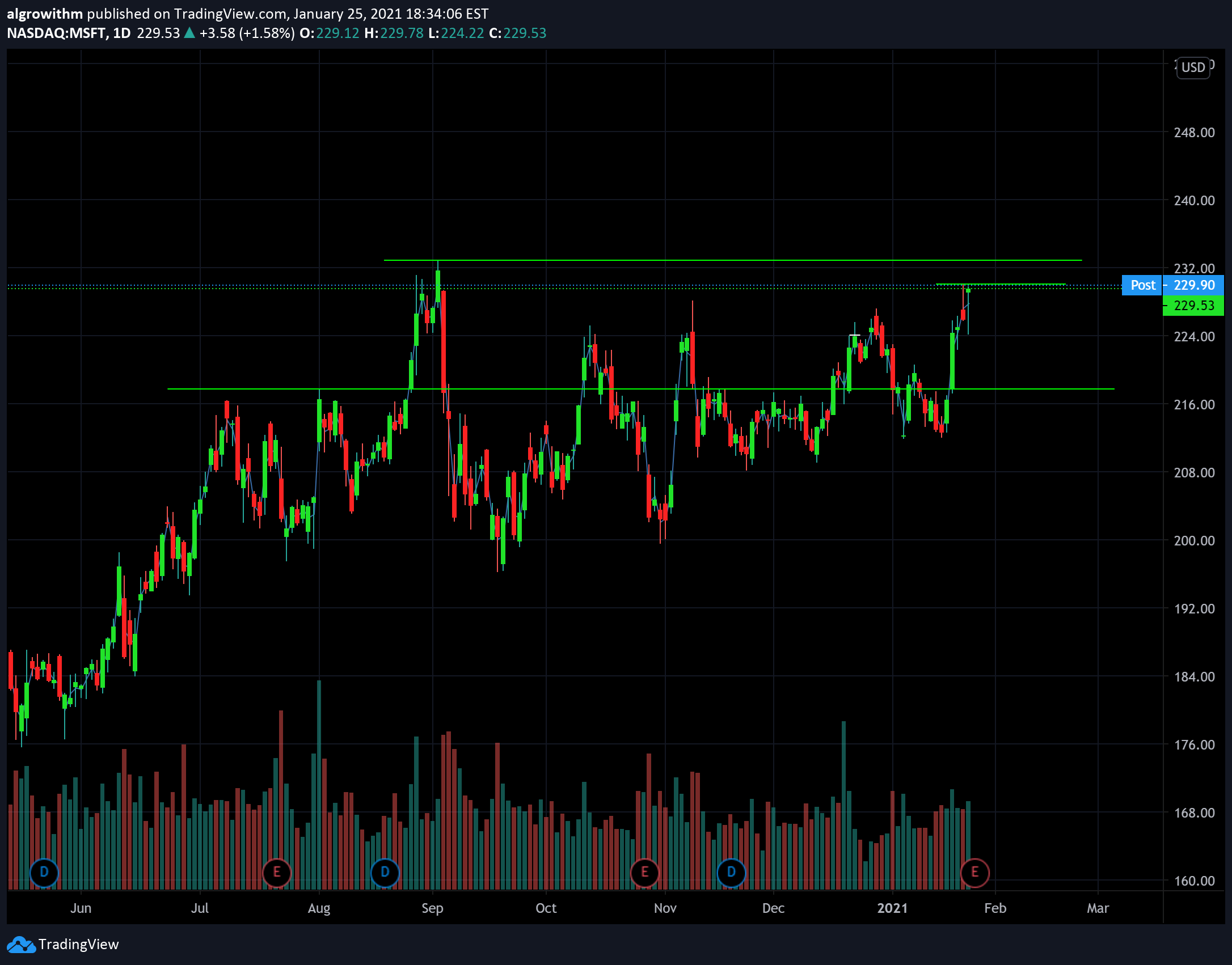Click the high value H:229.78
Screen dimensions: 1232x965
(x=394, y=33)
